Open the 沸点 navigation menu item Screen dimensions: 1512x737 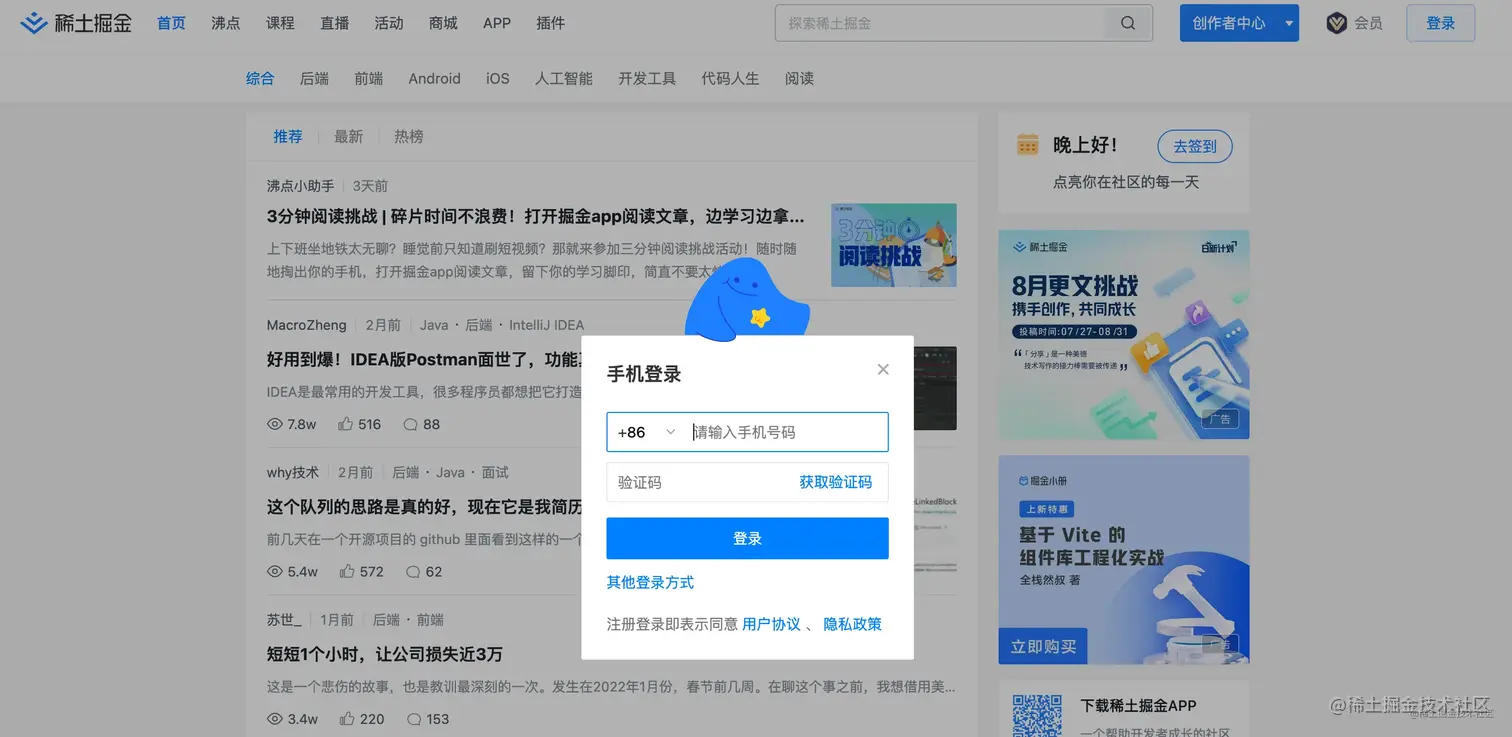[225, 22]
